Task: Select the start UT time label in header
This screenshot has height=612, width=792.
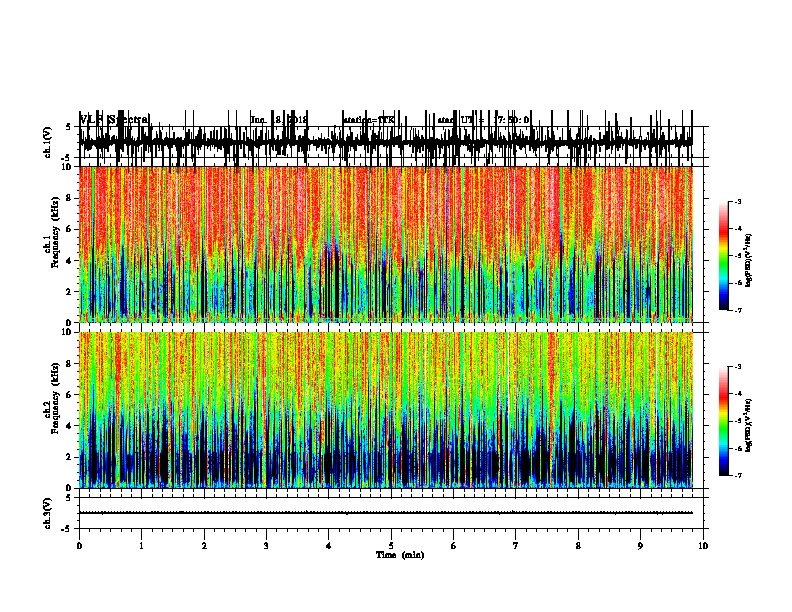Action: [483, 120]
